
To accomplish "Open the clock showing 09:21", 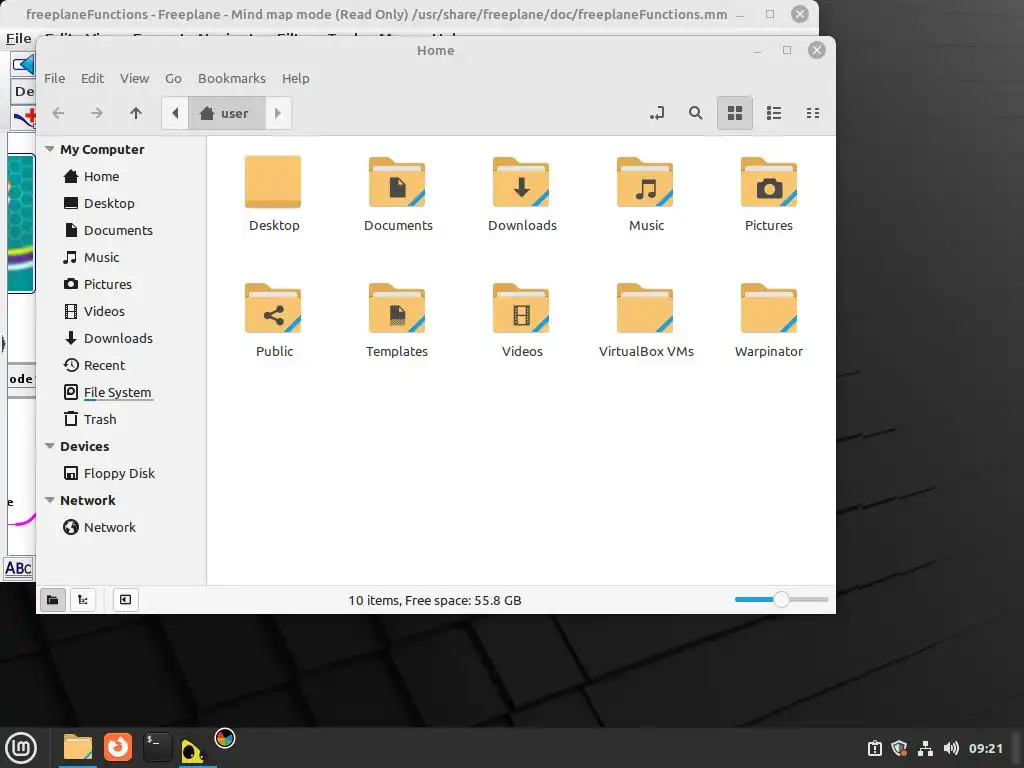I will pos(985,748).
